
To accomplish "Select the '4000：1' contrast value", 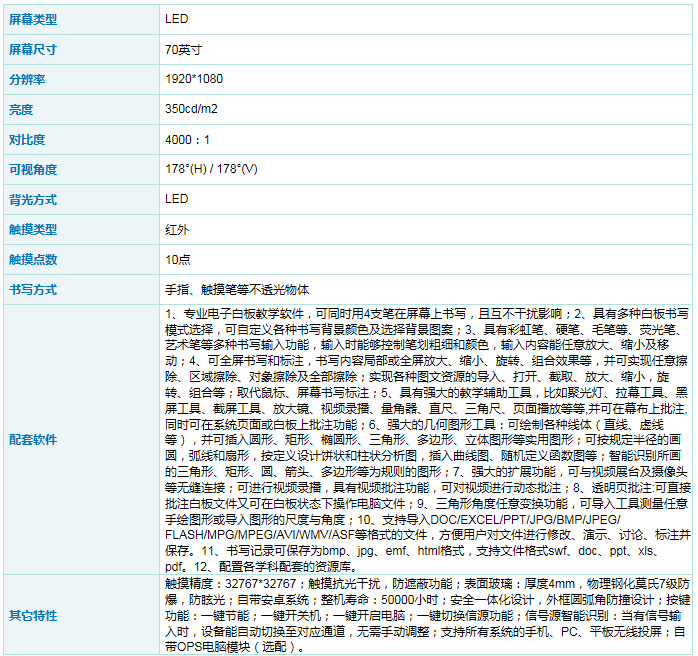I will coord(187,140).
